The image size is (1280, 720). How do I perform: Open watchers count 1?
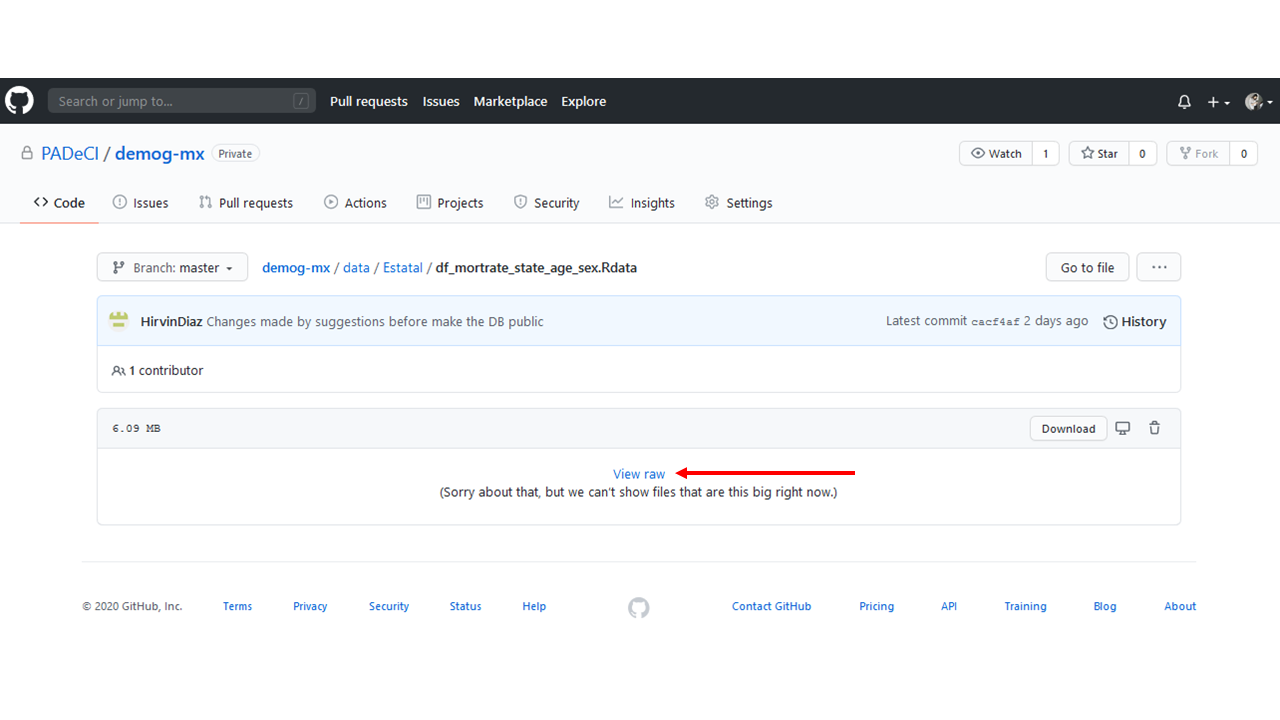coord(1045,153)
